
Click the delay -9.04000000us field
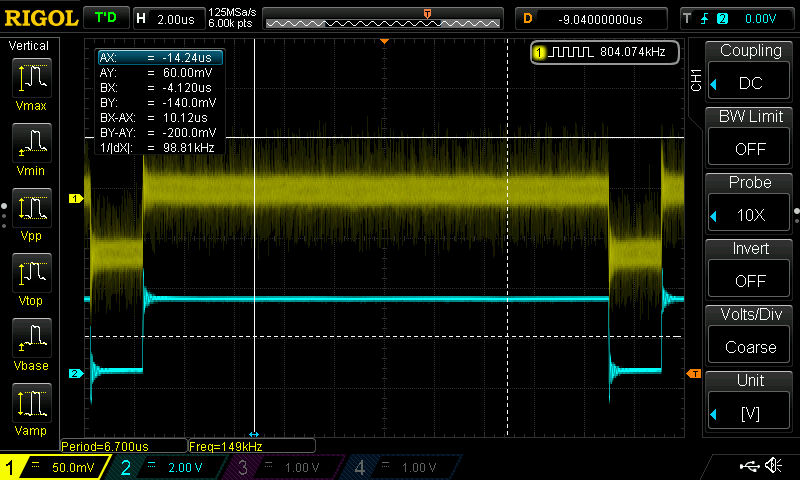click(592, 19)
